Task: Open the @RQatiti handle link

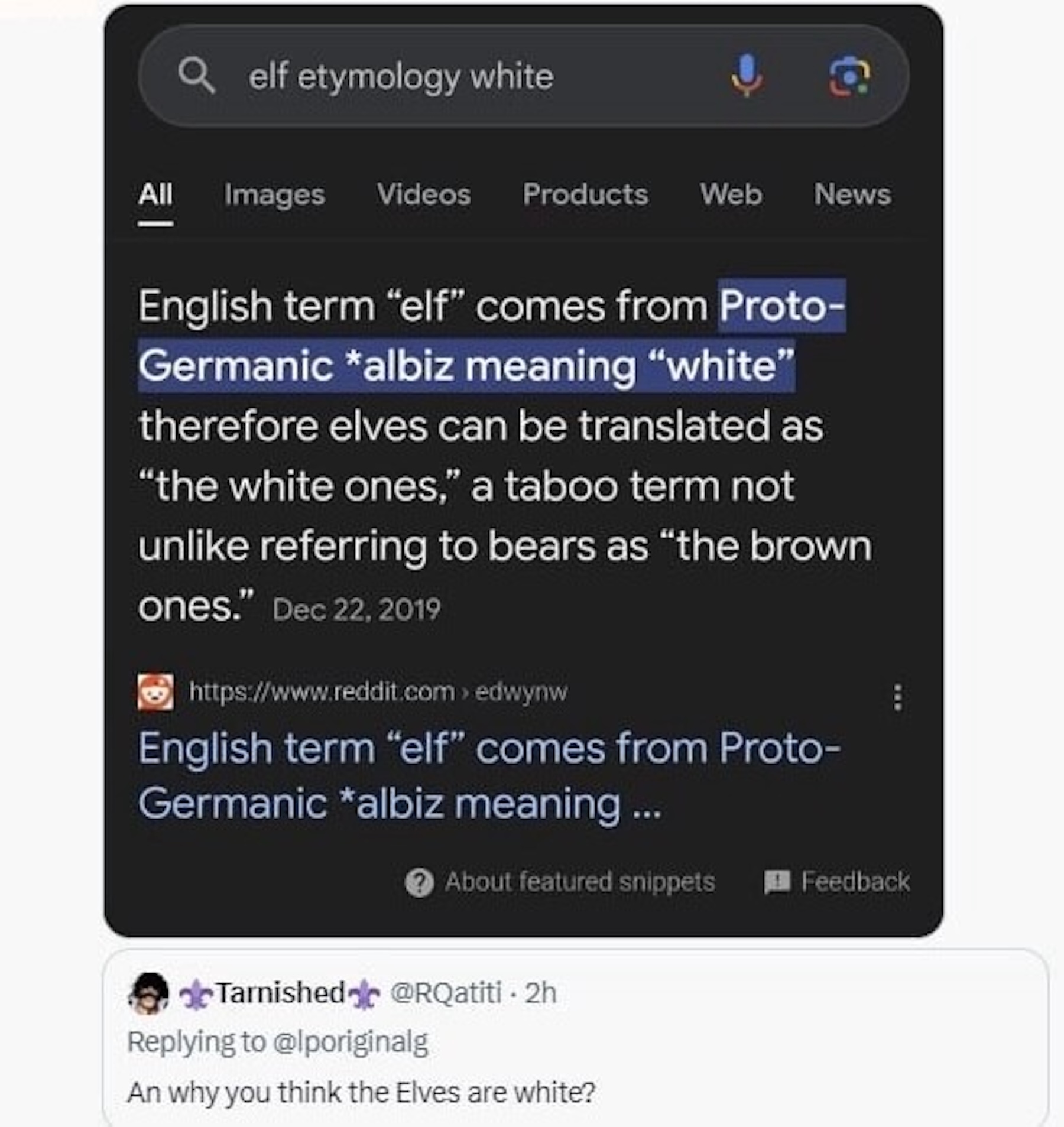Action: [x=446, y=993]
